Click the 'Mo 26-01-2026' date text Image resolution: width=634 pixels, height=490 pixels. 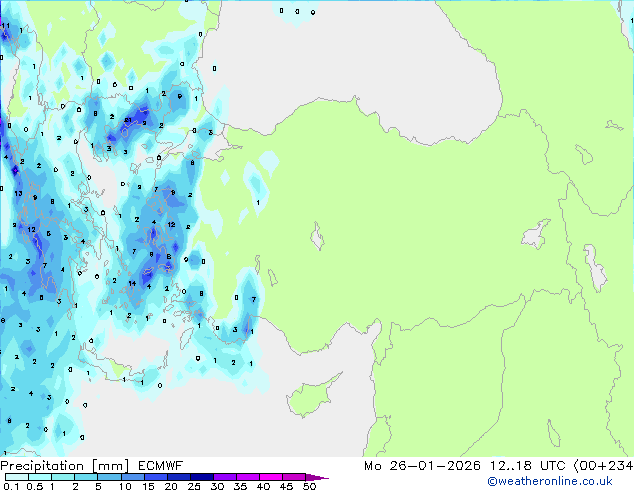click(422, 466)
